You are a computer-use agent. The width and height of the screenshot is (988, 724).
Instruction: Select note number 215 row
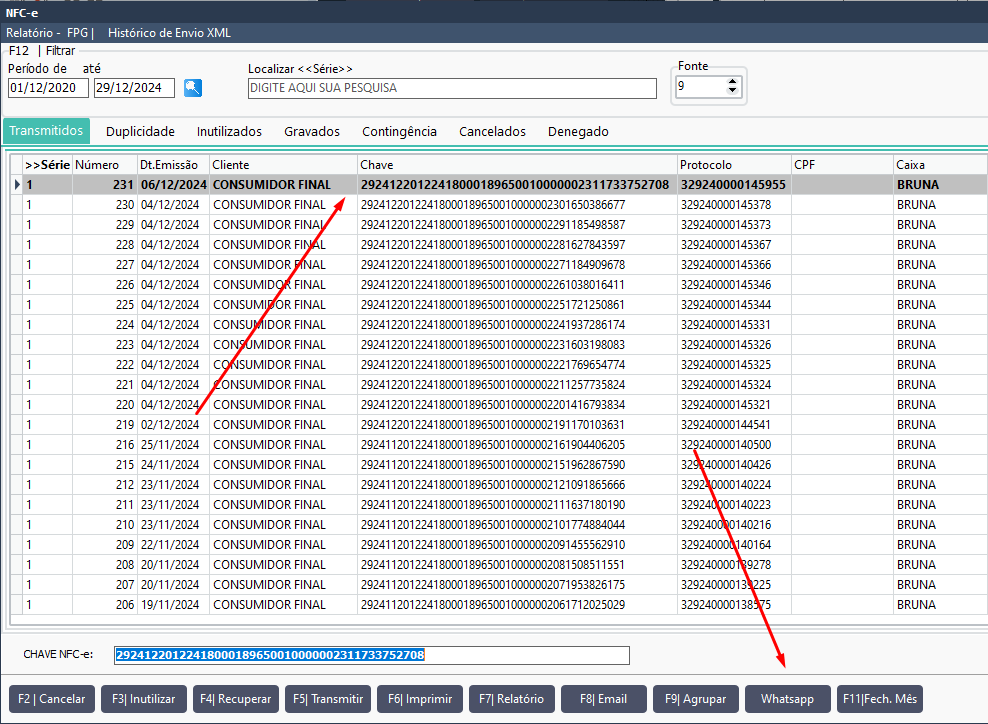pyautogui.click(x=499, y=464)
